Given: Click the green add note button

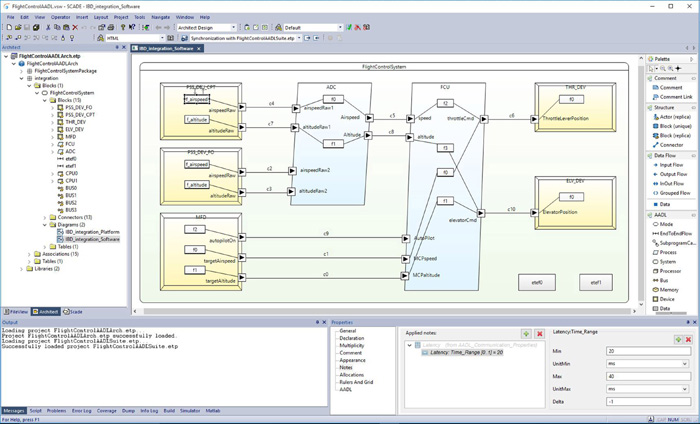Looking at the screenshot, I should pos(526,334).
